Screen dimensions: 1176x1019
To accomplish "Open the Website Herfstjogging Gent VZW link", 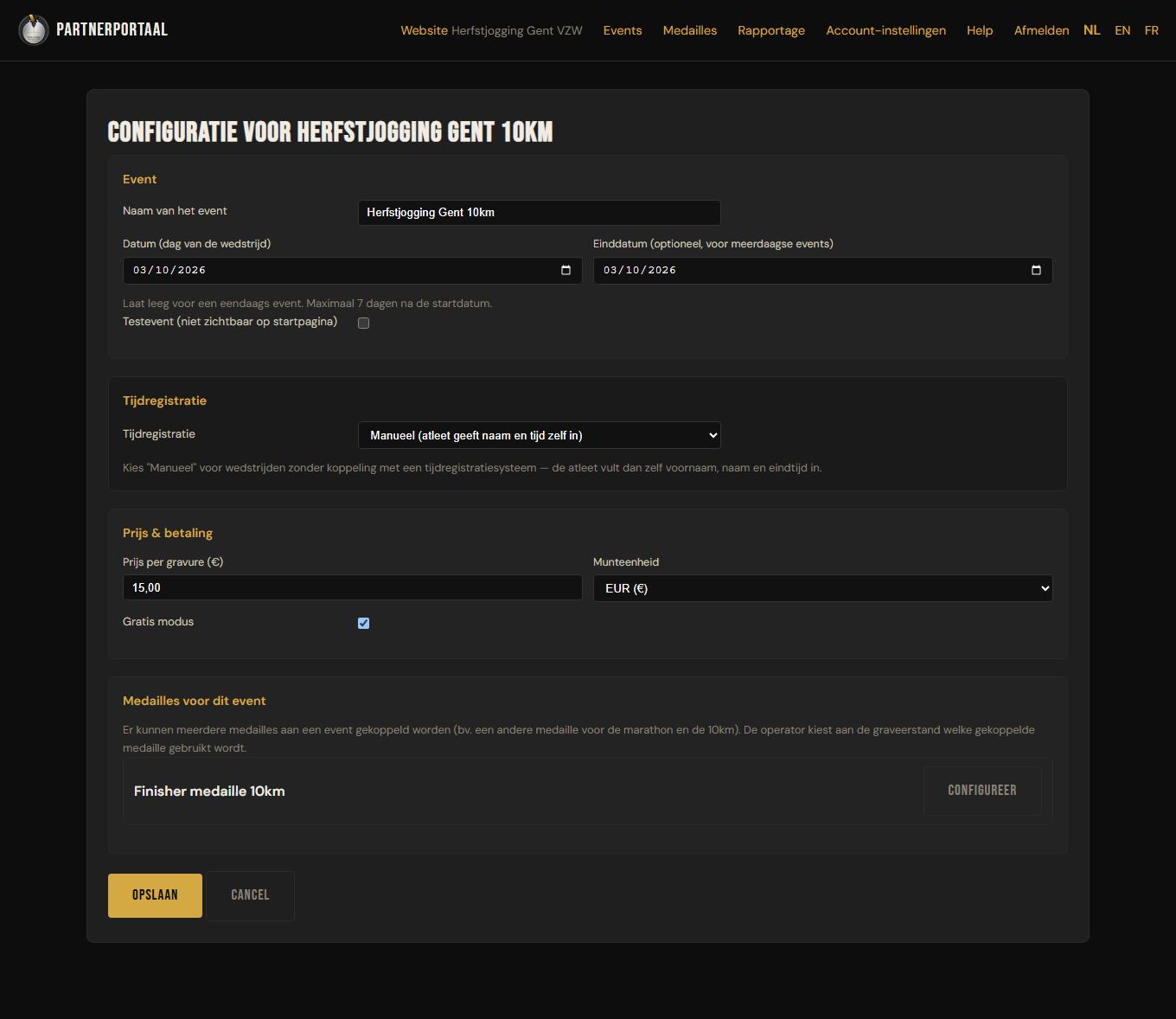I will point(492,30).
